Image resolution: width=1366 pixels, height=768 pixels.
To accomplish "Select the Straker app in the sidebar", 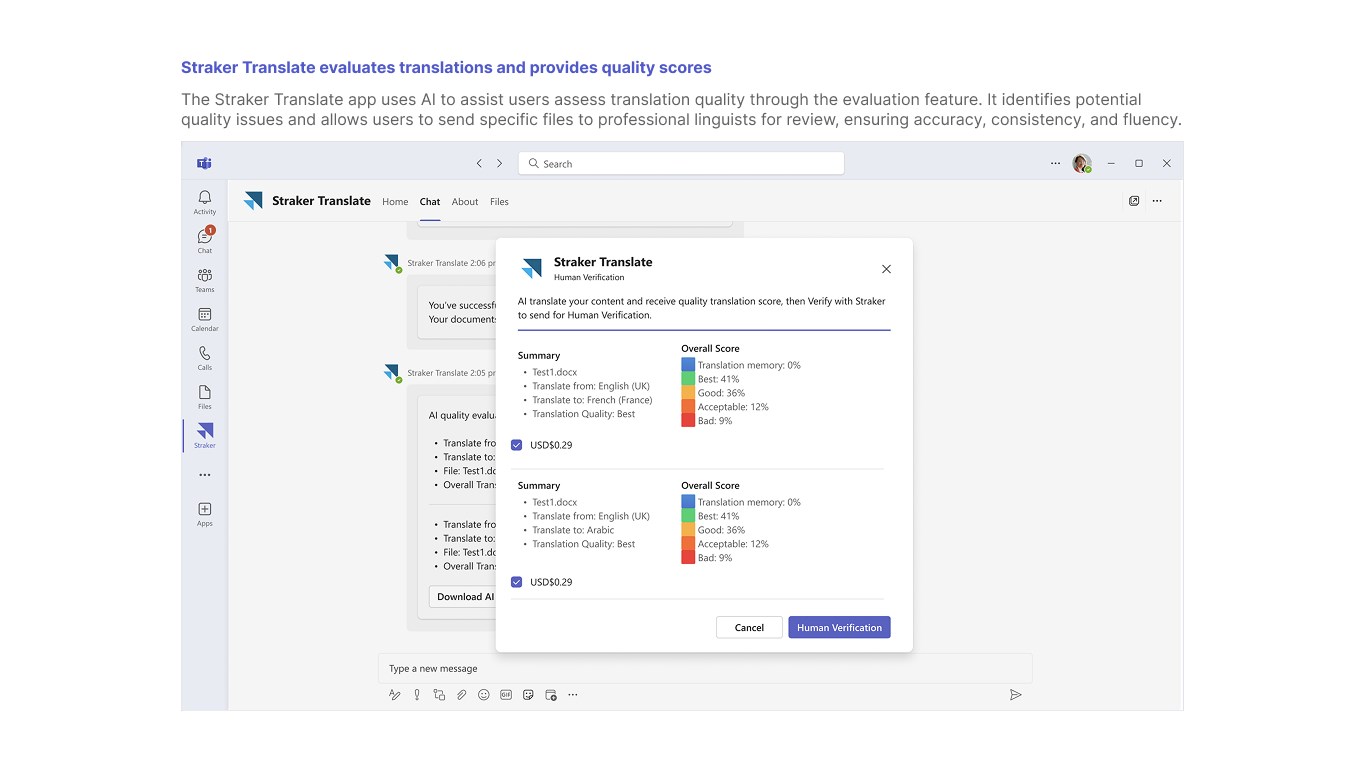I will pyautogui.click(x=204, y=432).
